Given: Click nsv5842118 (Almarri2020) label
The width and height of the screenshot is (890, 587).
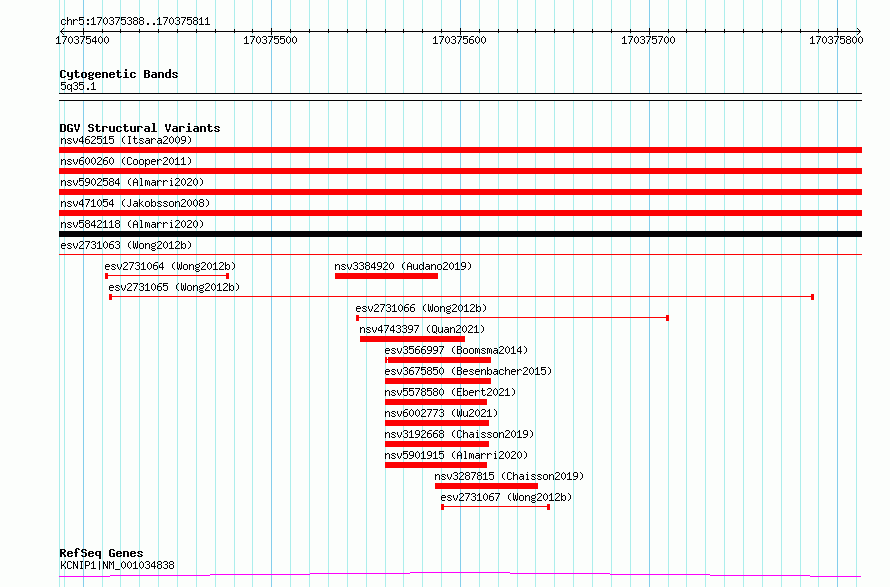Looking at the screenshot, I should 132,224.
